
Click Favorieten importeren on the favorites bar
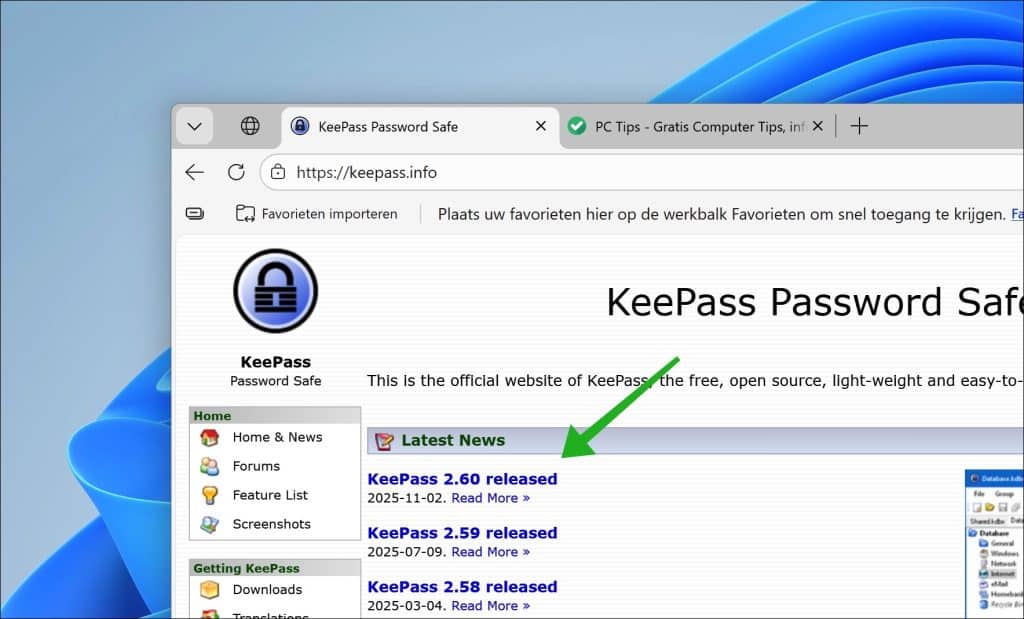click(318, 213)
